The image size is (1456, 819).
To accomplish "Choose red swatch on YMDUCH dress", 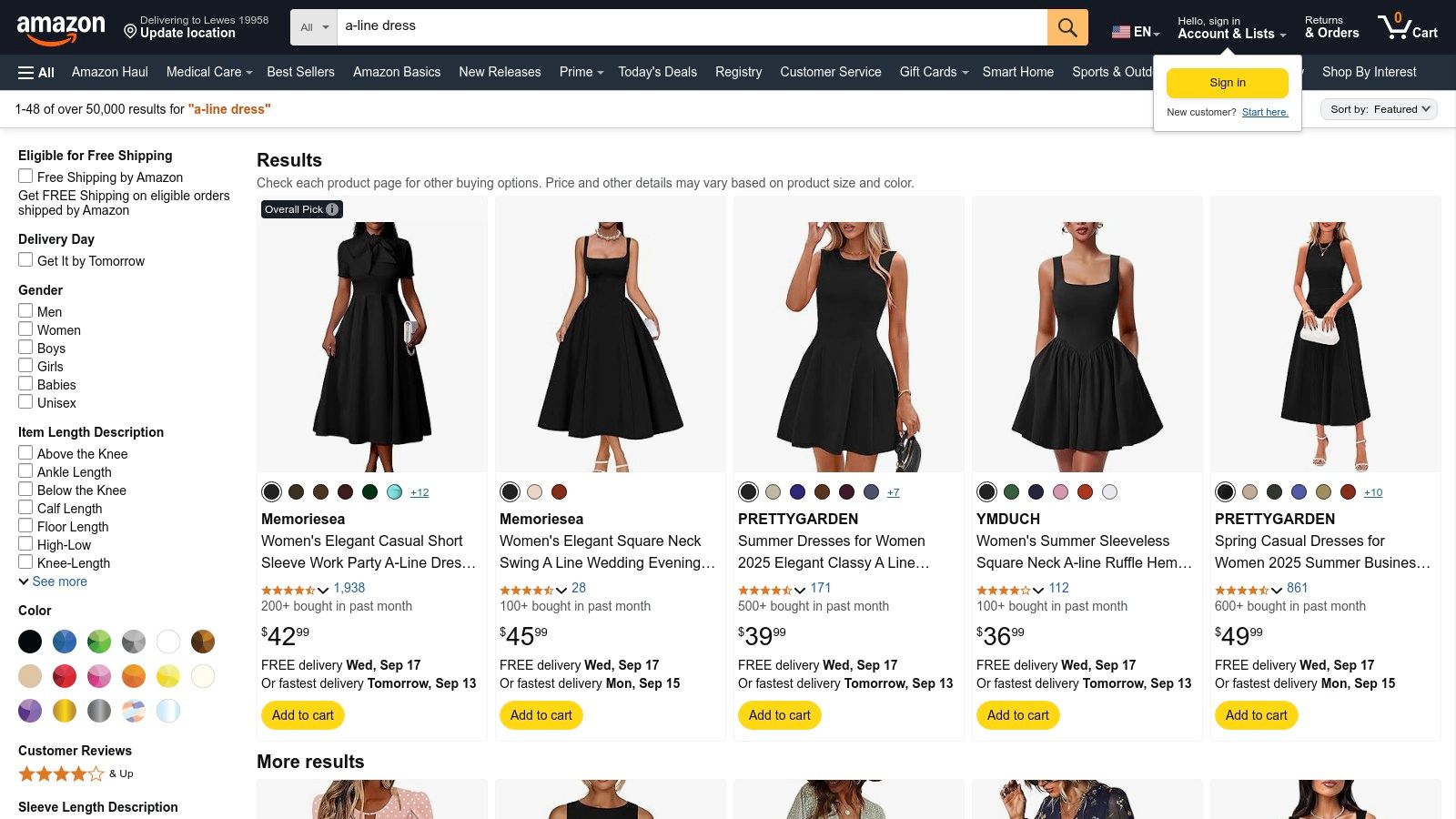I will point(1085,492).
